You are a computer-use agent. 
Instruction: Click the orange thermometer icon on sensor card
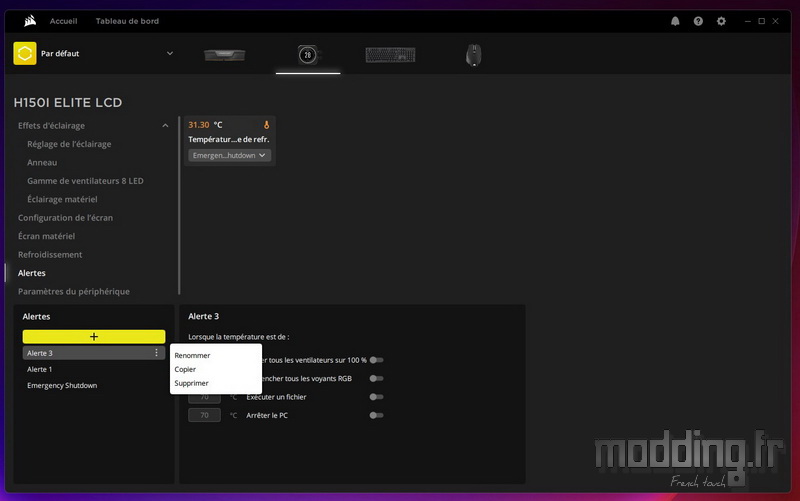coord(266,124)
